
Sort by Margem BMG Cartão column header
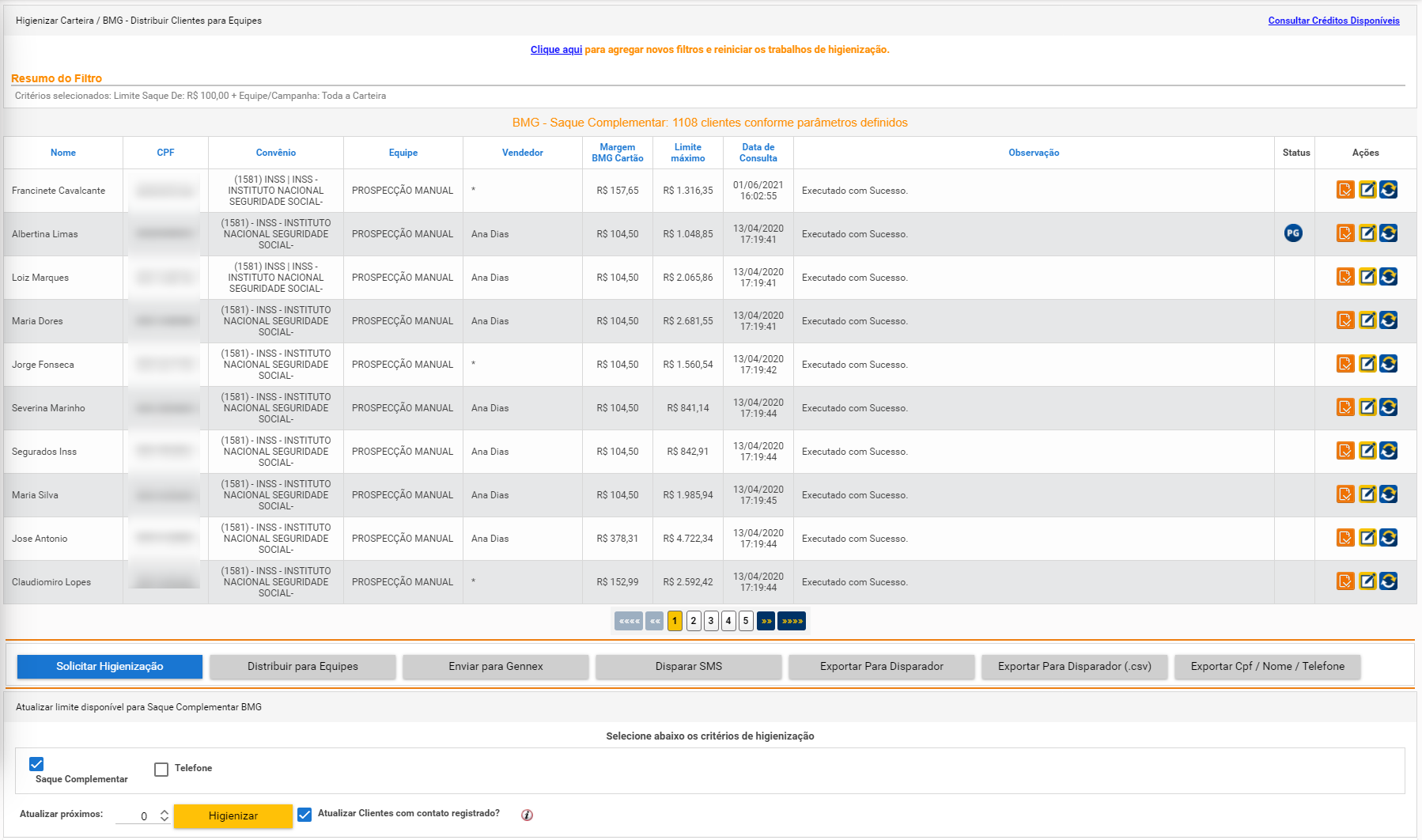[x=618, y=153]
